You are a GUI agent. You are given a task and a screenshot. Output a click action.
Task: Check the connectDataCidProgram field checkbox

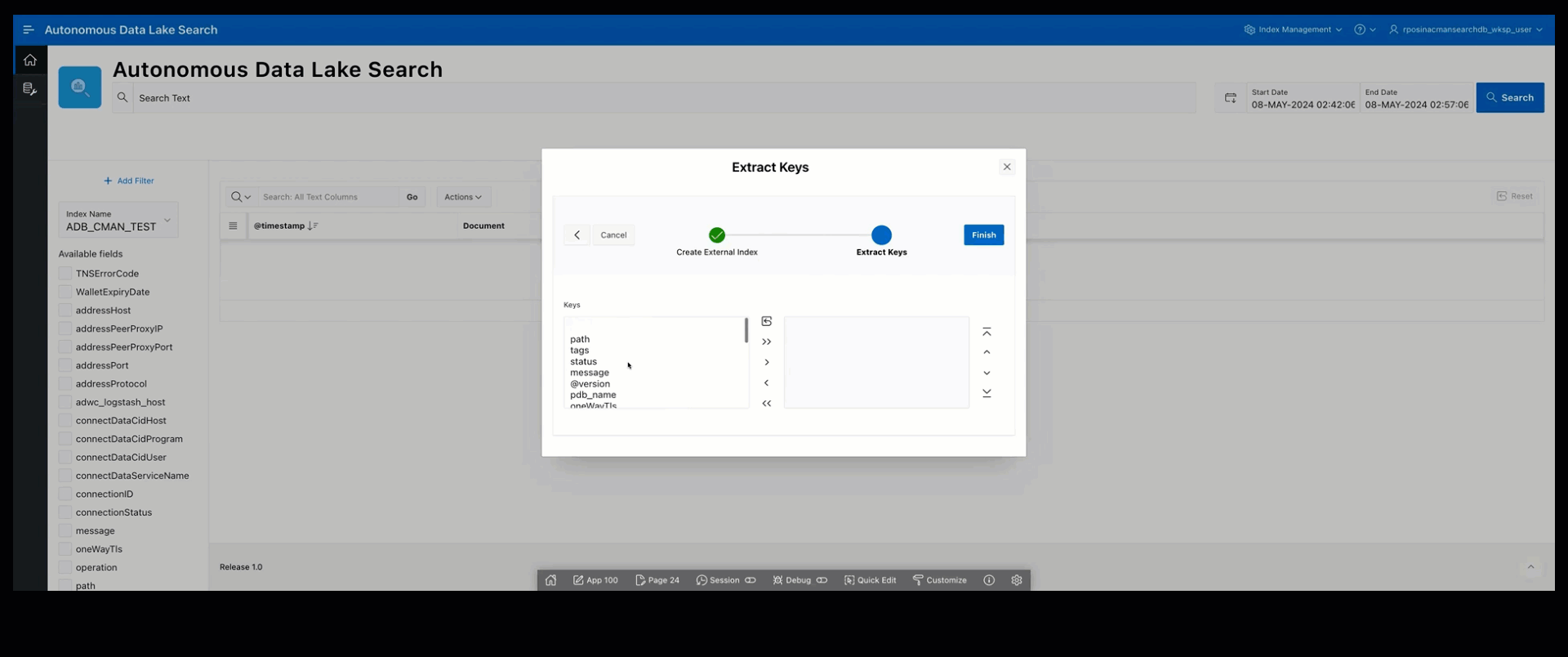(65, 439)
